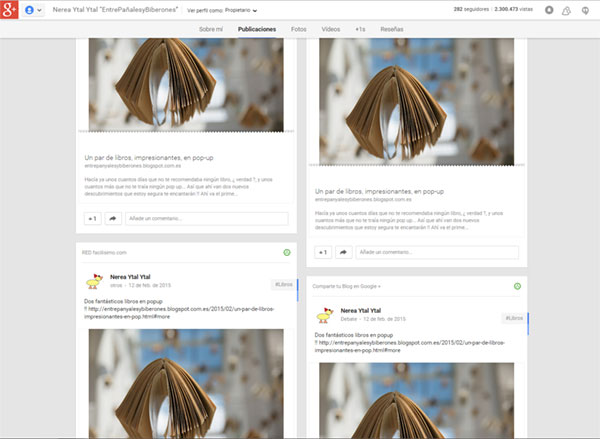Click green community icon on 'RED facilisimo.com' post
This screenshot has height=439, width=600.
(287, 253)
